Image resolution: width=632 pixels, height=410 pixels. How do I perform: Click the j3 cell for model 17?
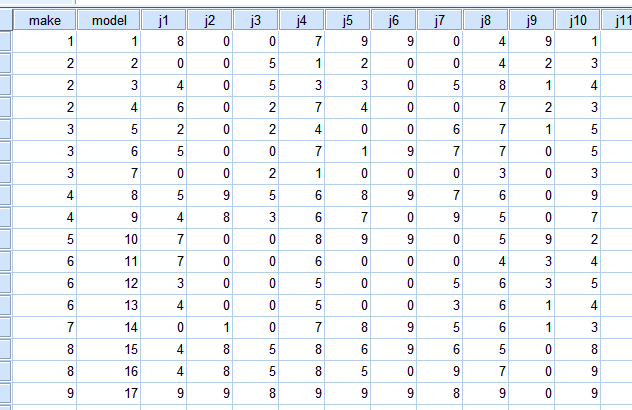click(x=256, y=393)
